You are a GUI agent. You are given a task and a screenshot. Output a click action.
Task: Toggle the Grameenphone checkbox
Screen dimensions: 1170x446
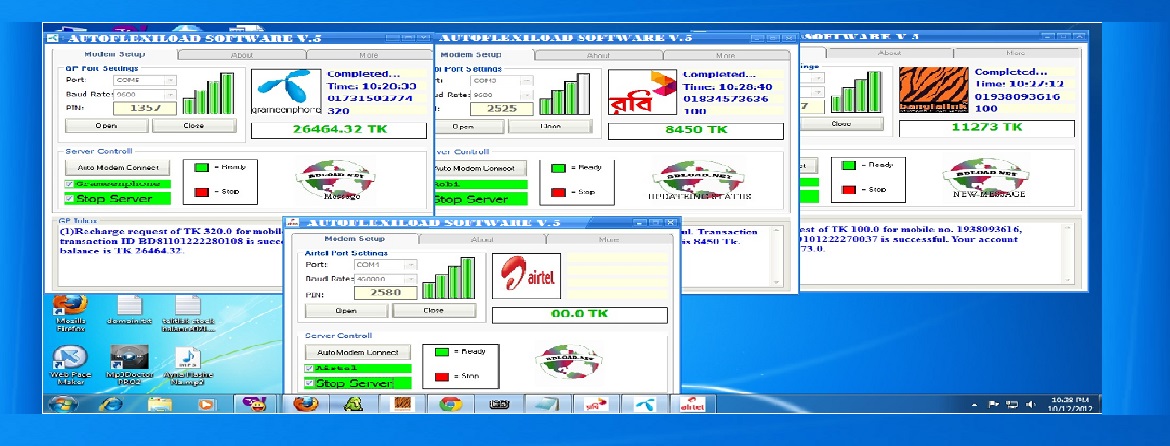69,183
